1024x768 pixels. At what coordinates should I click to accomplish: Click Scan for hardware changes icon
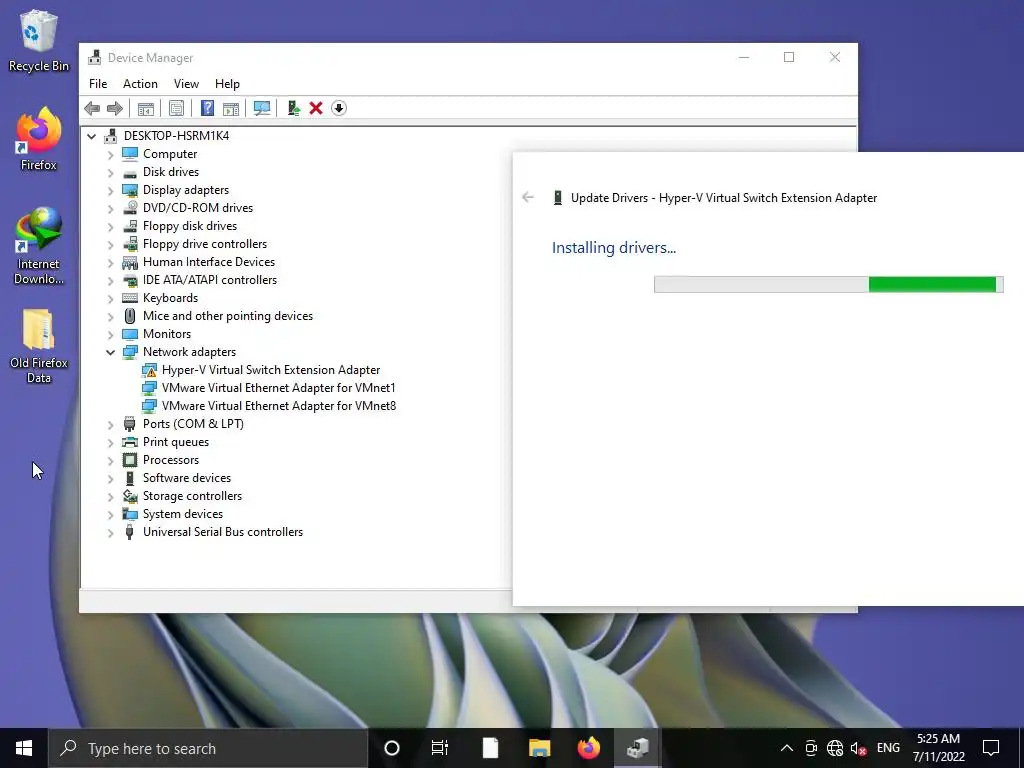point(262,108)
